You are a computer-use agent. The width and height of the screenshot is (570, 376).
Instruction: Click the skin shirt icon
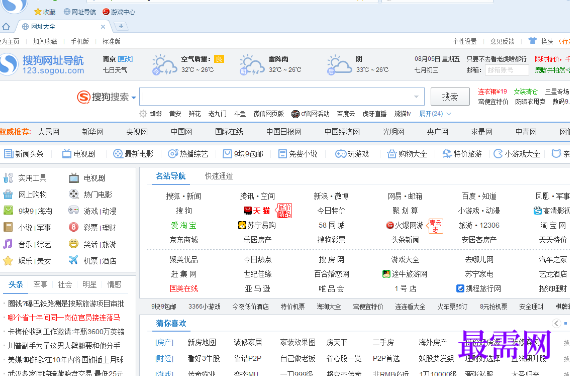[x=532, y=41]
